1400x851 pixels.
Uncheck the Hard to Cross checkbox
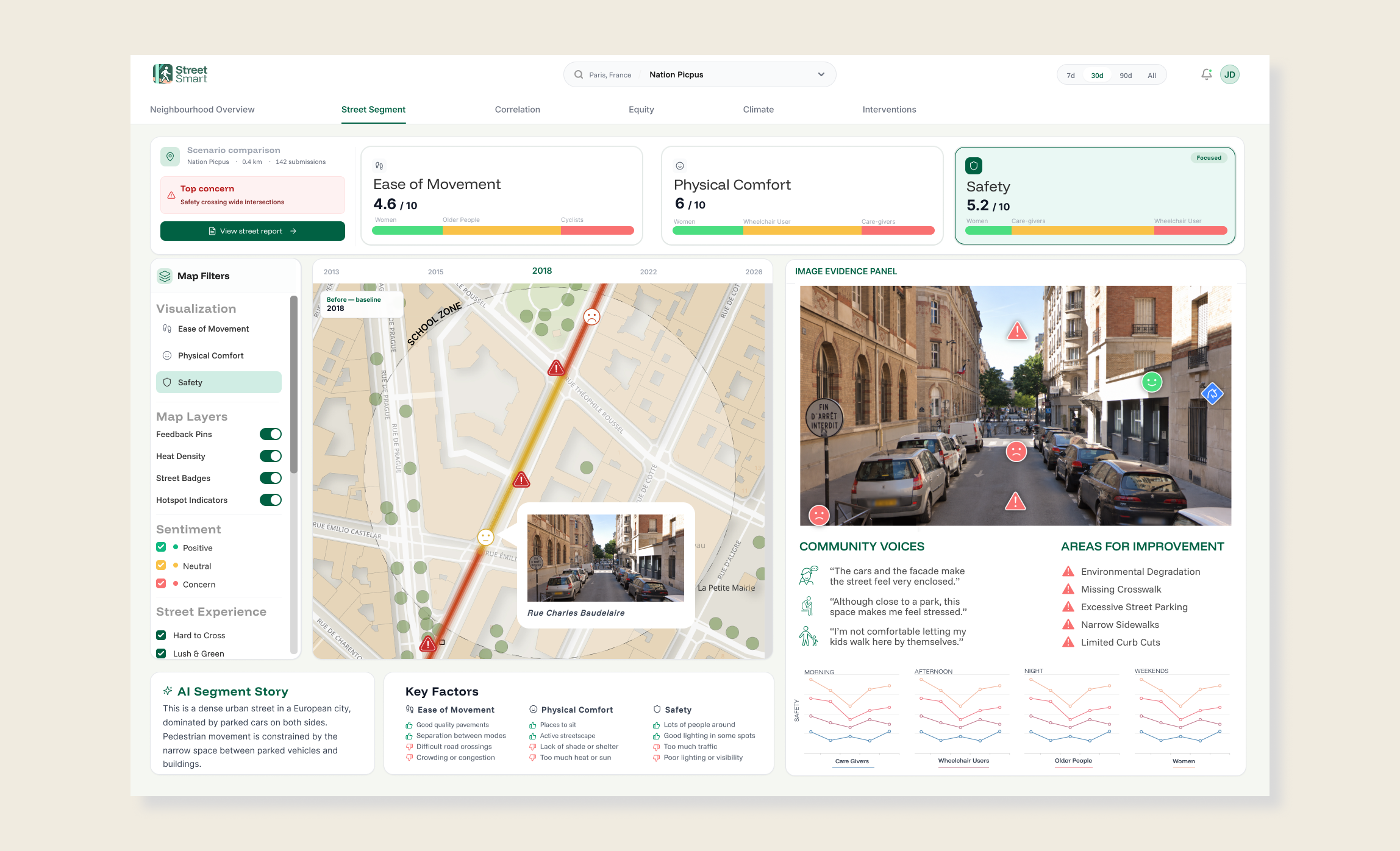click(x=161, y=635)
